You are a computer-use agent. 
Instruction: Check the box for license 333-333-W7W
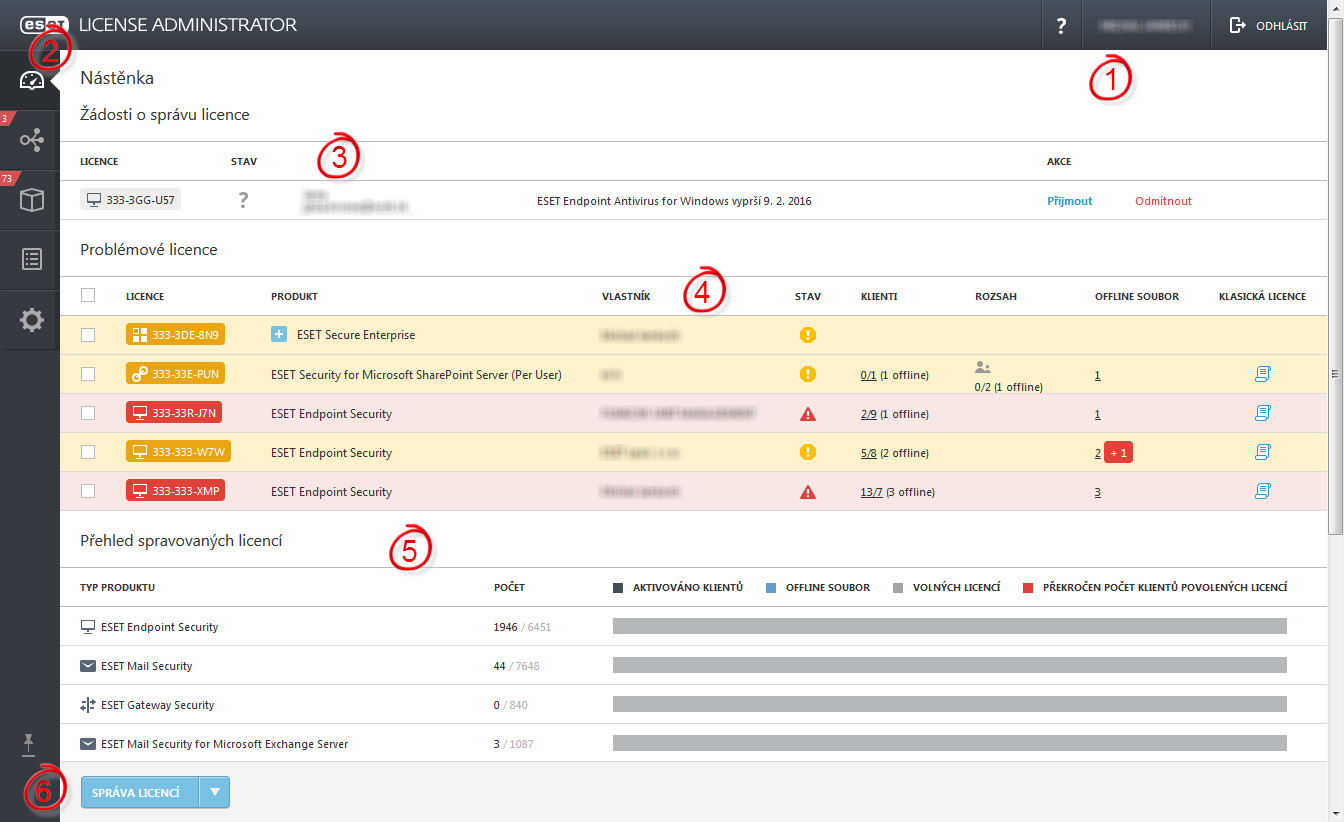(x=88, y=452)
